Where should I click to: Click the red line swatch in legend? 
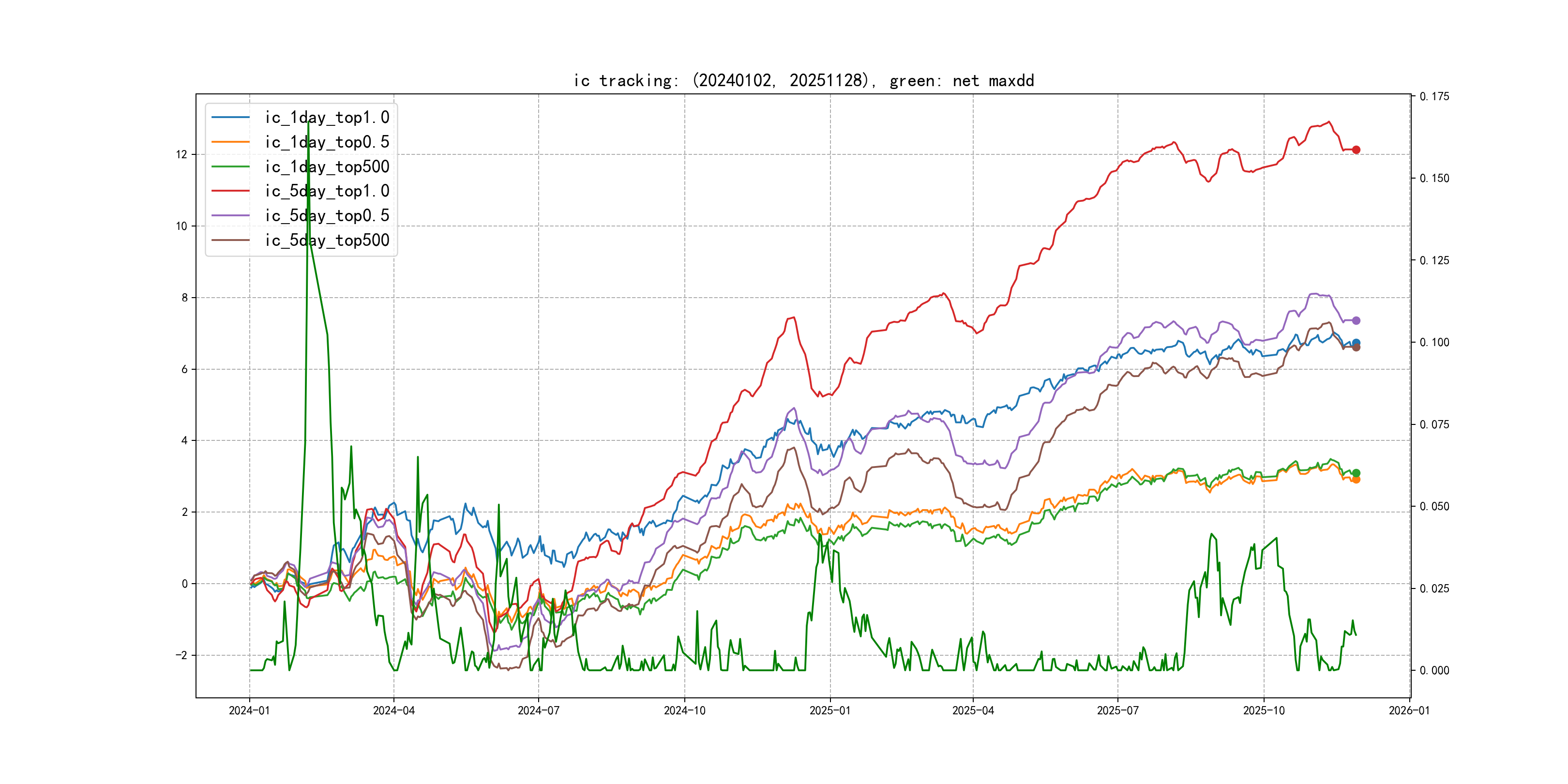click(231, 191)
